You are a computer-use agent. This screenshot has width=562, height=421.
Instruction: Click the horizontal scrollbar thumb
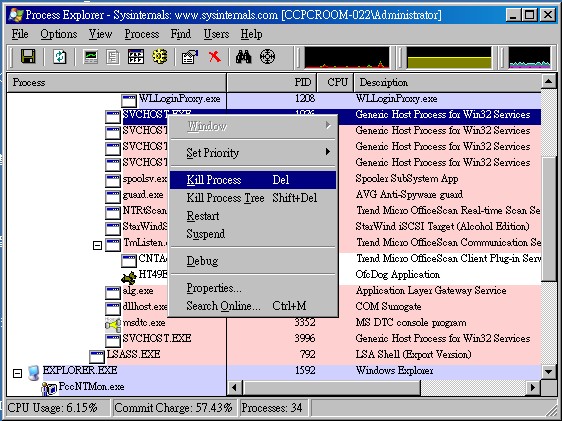coord(332,387)
